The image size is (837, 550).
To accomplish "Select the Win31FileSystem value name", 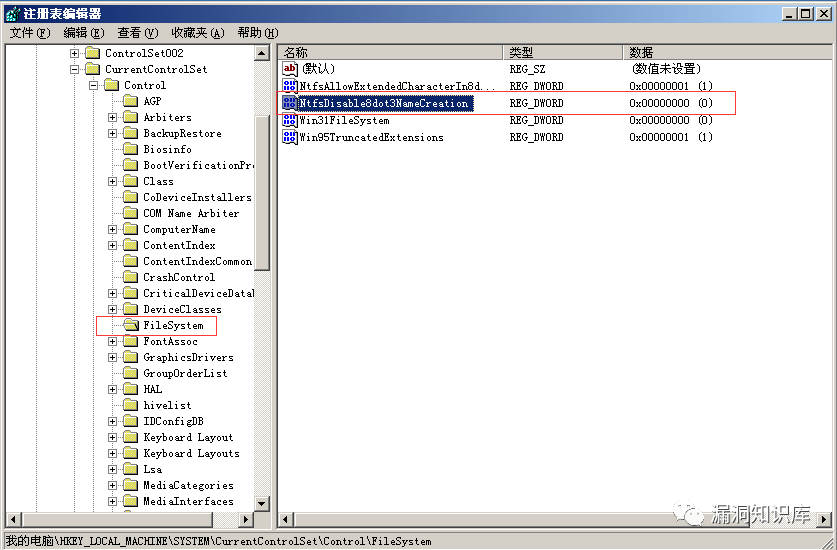I will pos(344,120).
